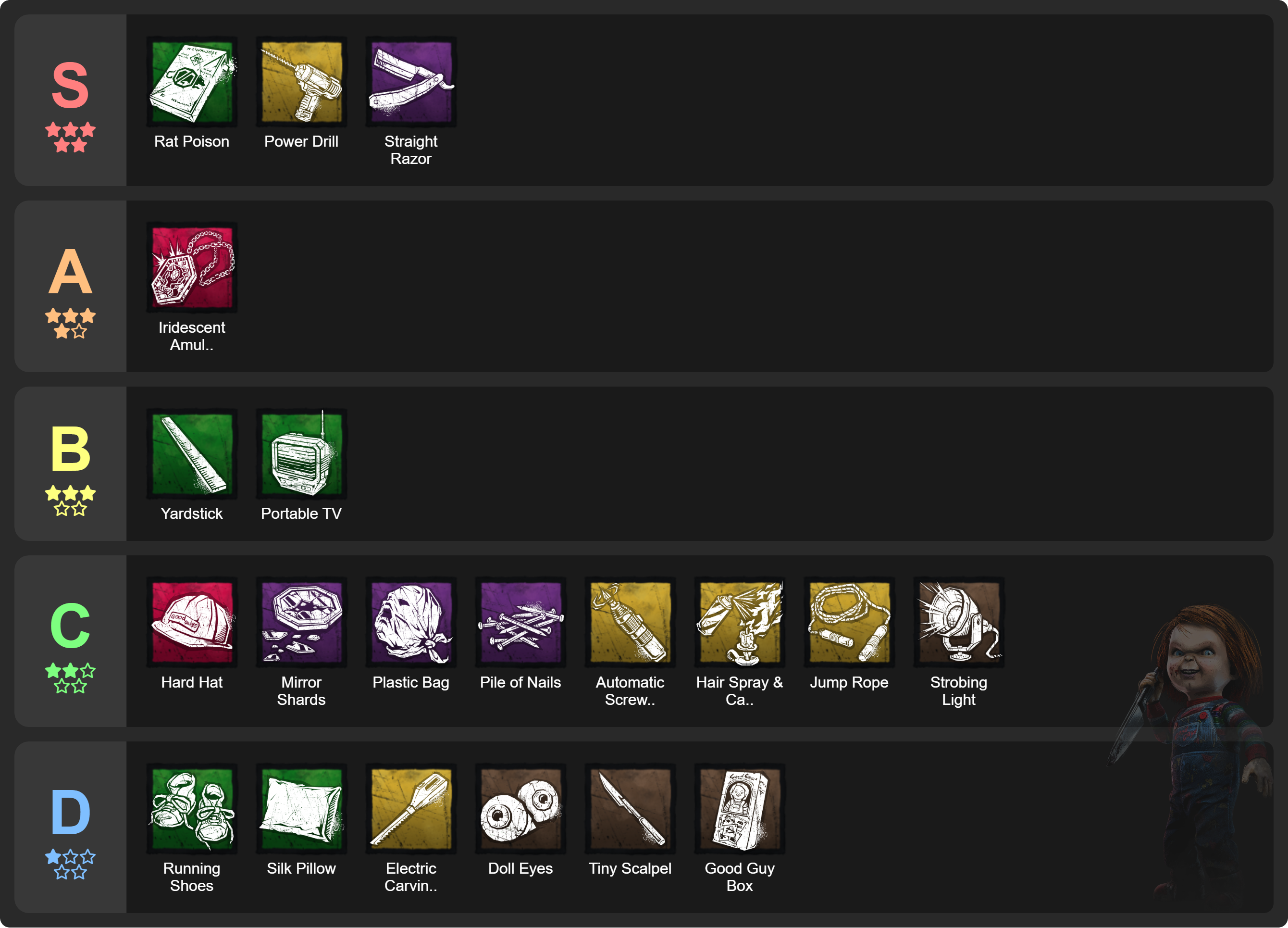
Task: Pick the Pile of Nails icon
Action: [x=521, y=622]
